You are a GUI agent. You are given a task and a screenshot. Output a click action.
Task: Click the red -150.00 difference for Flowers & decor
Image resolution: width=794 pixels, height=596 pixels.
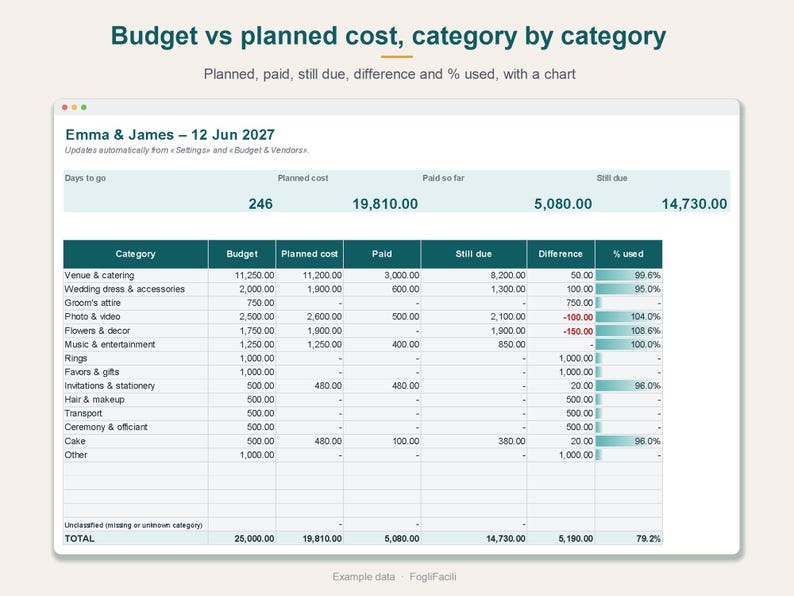(561, 331)
